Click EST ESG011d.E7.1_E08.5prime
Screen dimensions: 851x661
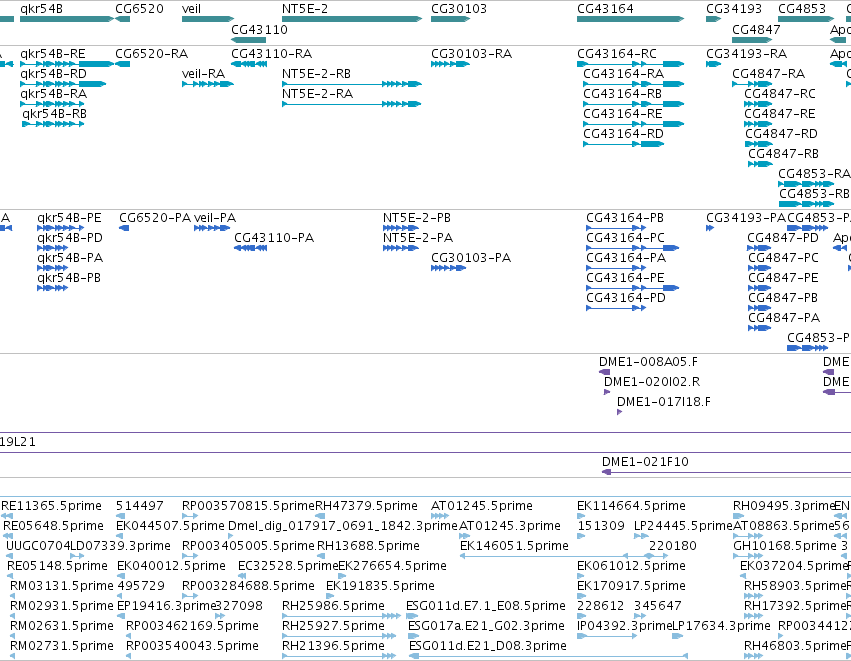(x=411, y=616)
